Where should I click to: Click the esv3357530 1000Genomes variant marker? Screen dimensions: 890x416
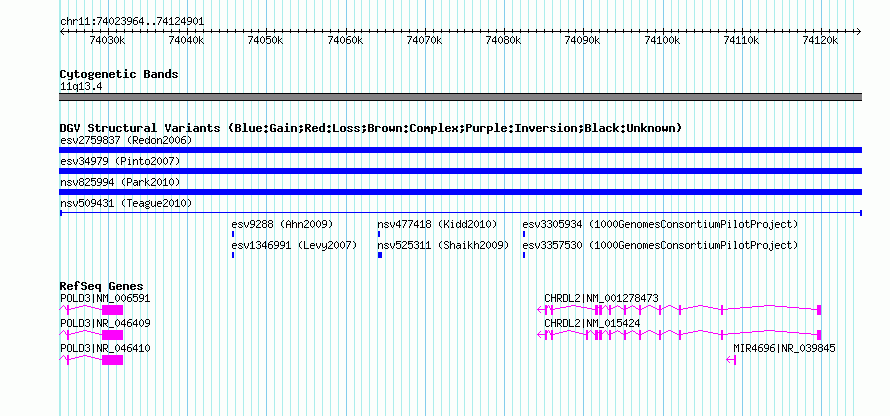tap(523, 255)
